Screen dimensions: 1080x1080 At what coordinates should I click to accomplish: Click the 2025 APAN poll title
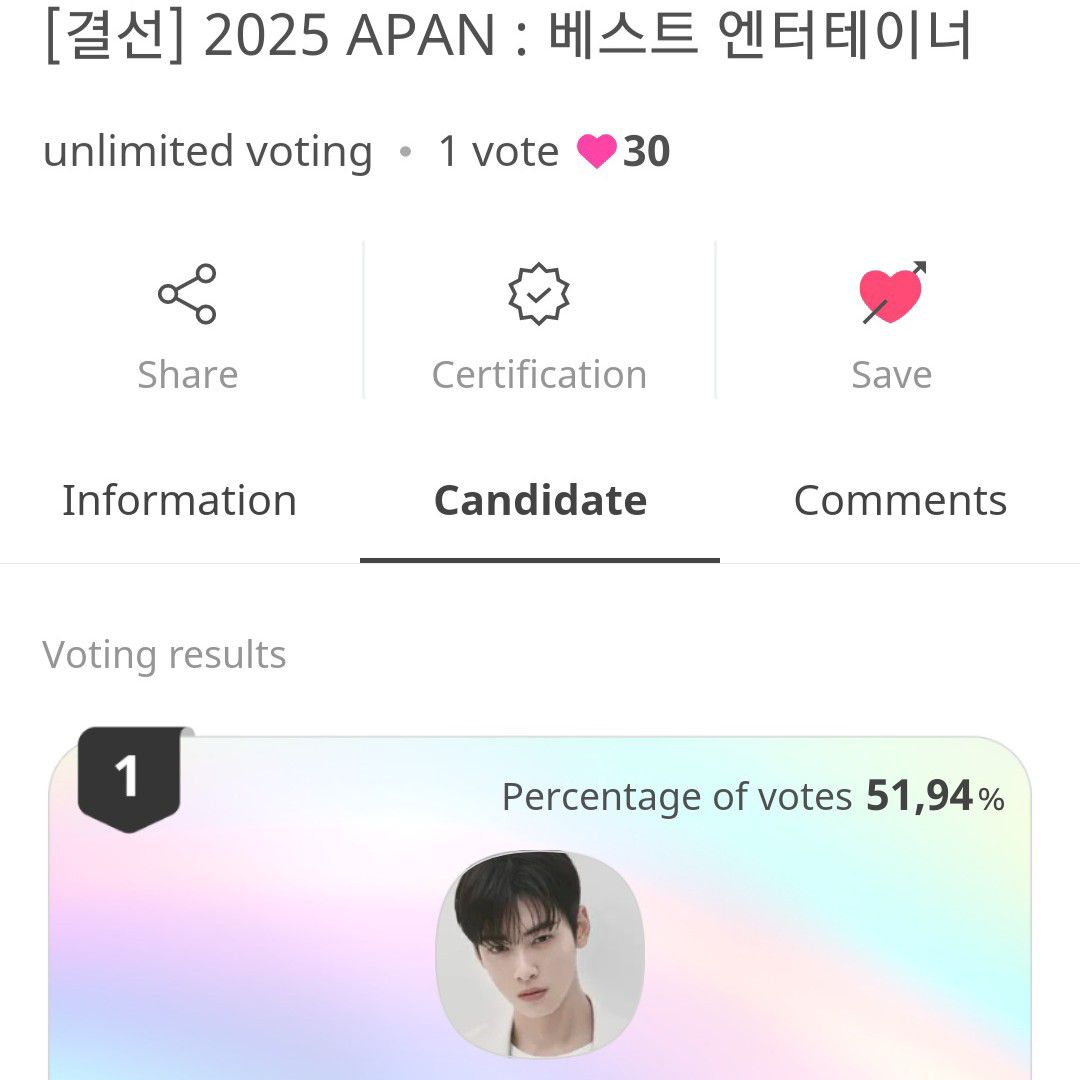[x=508, y=36]
